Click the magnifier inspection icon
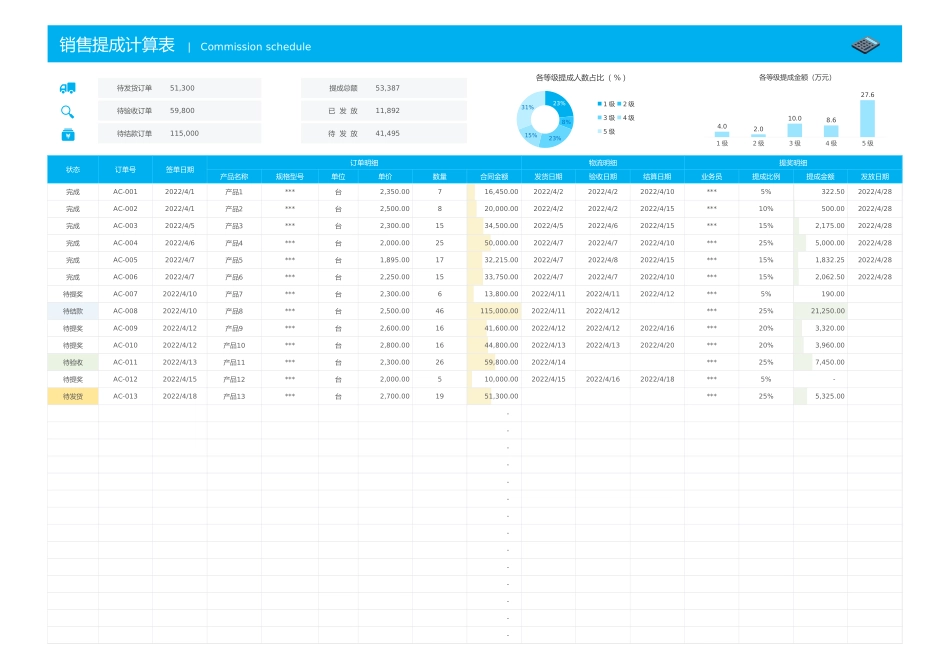The image size is (950, 672). (67, 111)
